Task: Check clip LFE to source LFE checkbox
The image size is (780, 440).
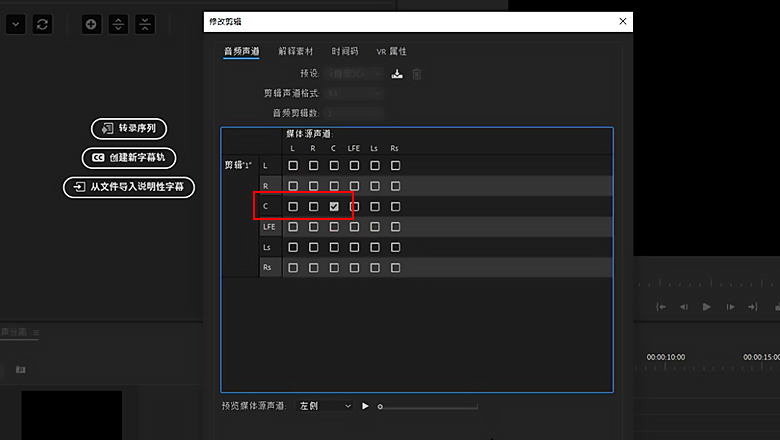Action: pyautogui.click(x=354, y=227)
